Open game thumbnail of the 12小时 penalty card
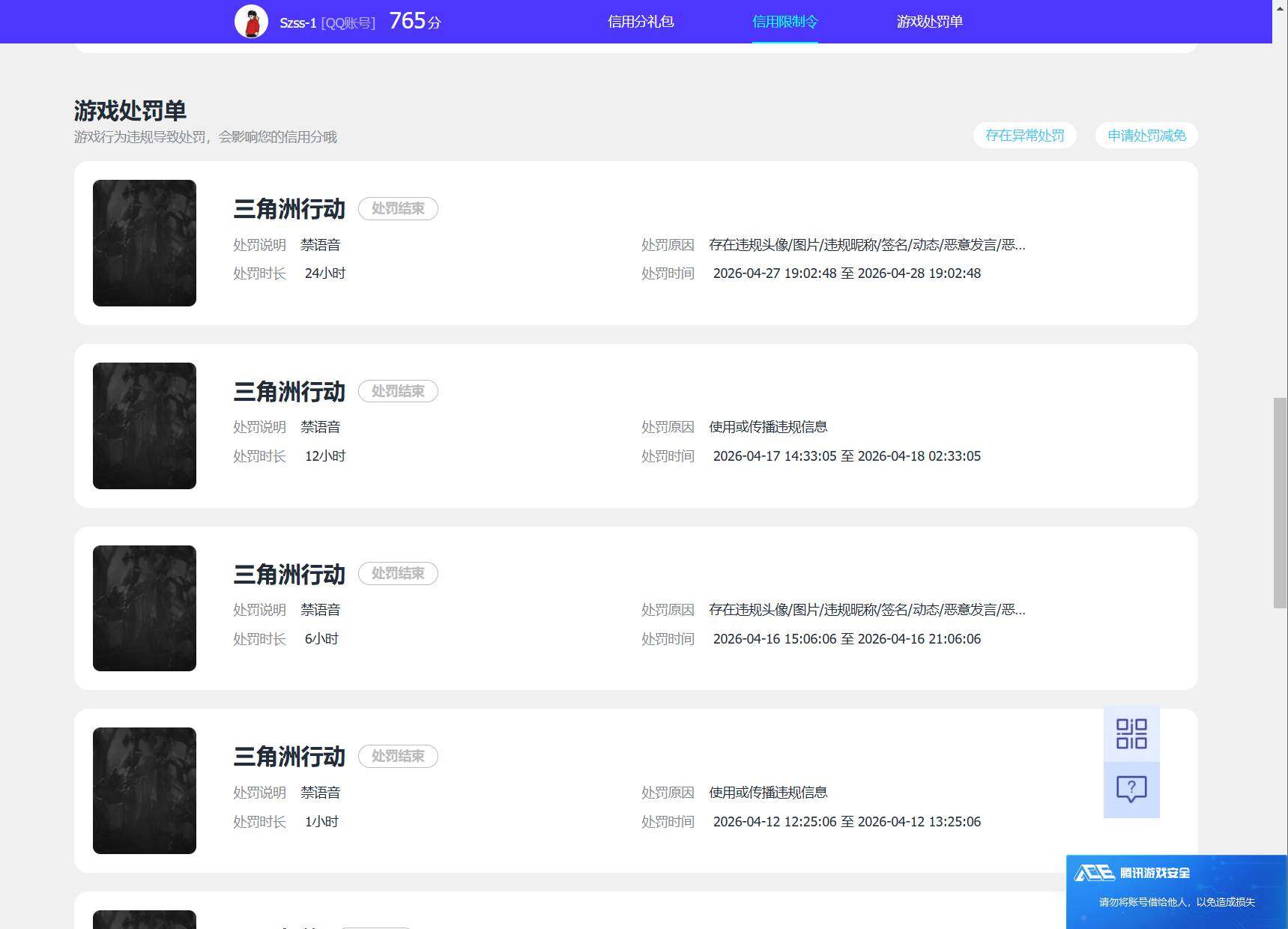The height and width of the screenshot is (929, 1288). point(145,426)
